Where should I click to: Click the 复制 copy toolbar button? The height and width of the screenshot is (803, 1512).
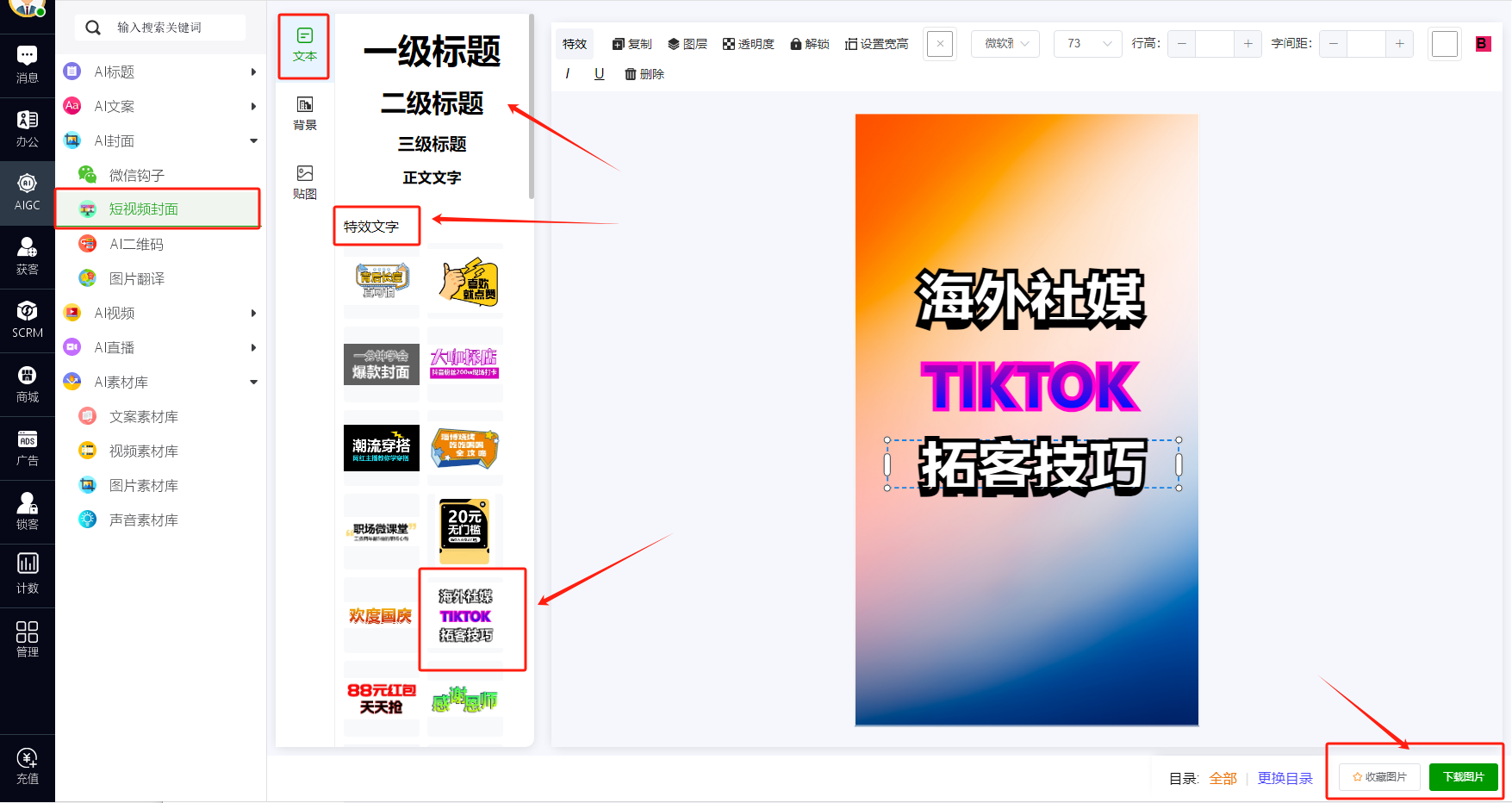pyautogui.click(x=632, y=44)
